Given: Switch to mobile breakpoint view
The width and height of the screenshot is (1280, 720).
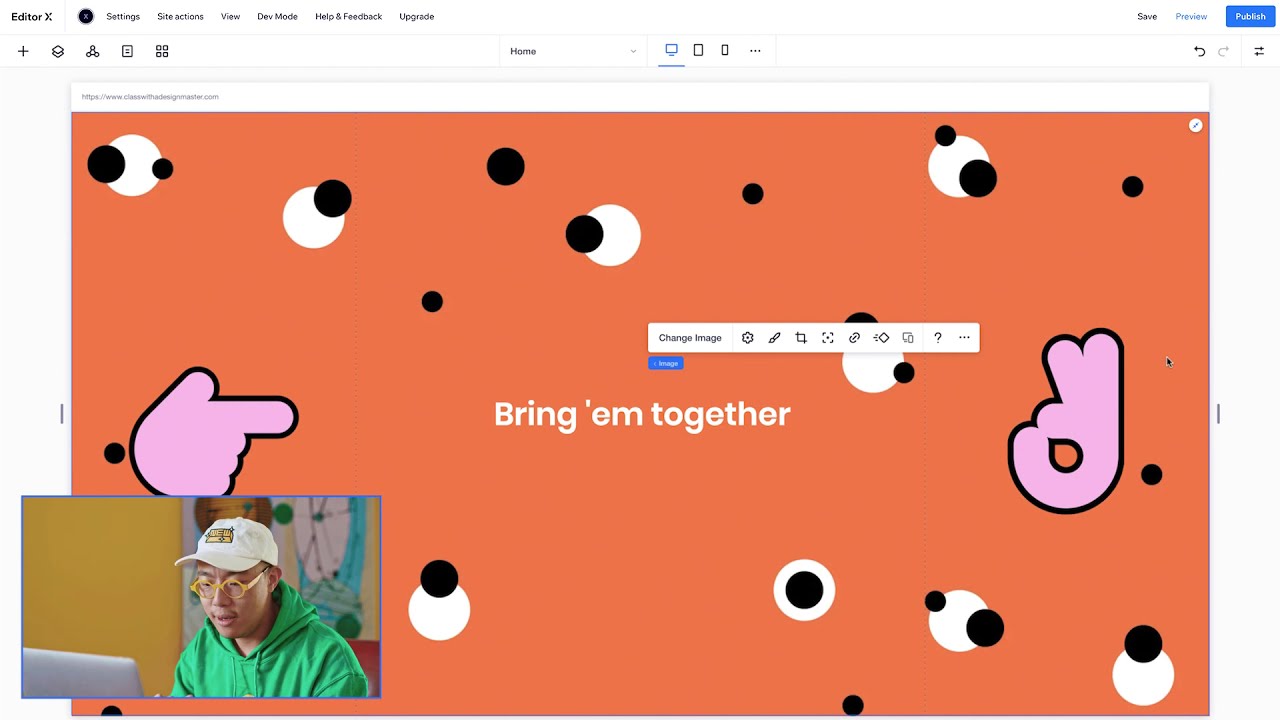Looking at the screenshot, I should pyautogui.click(x=725, y=50).
